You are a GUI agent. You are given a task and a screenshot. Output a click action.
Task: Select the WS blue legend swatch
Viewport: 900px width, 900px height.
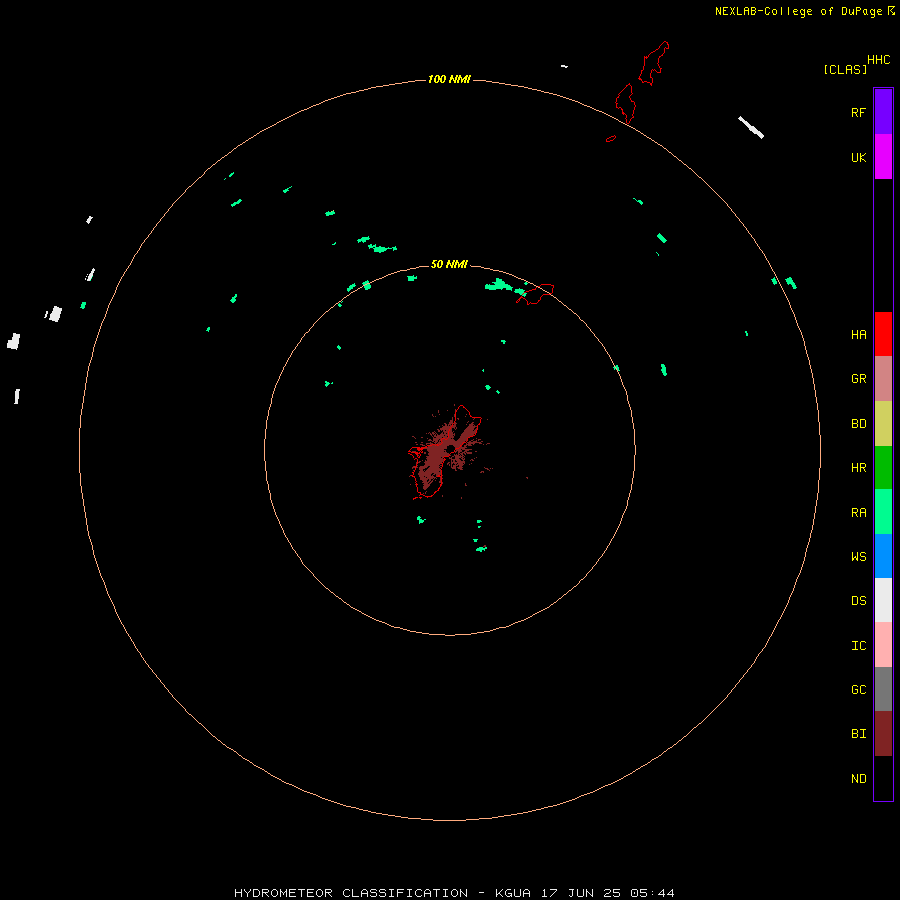(883, 556)
